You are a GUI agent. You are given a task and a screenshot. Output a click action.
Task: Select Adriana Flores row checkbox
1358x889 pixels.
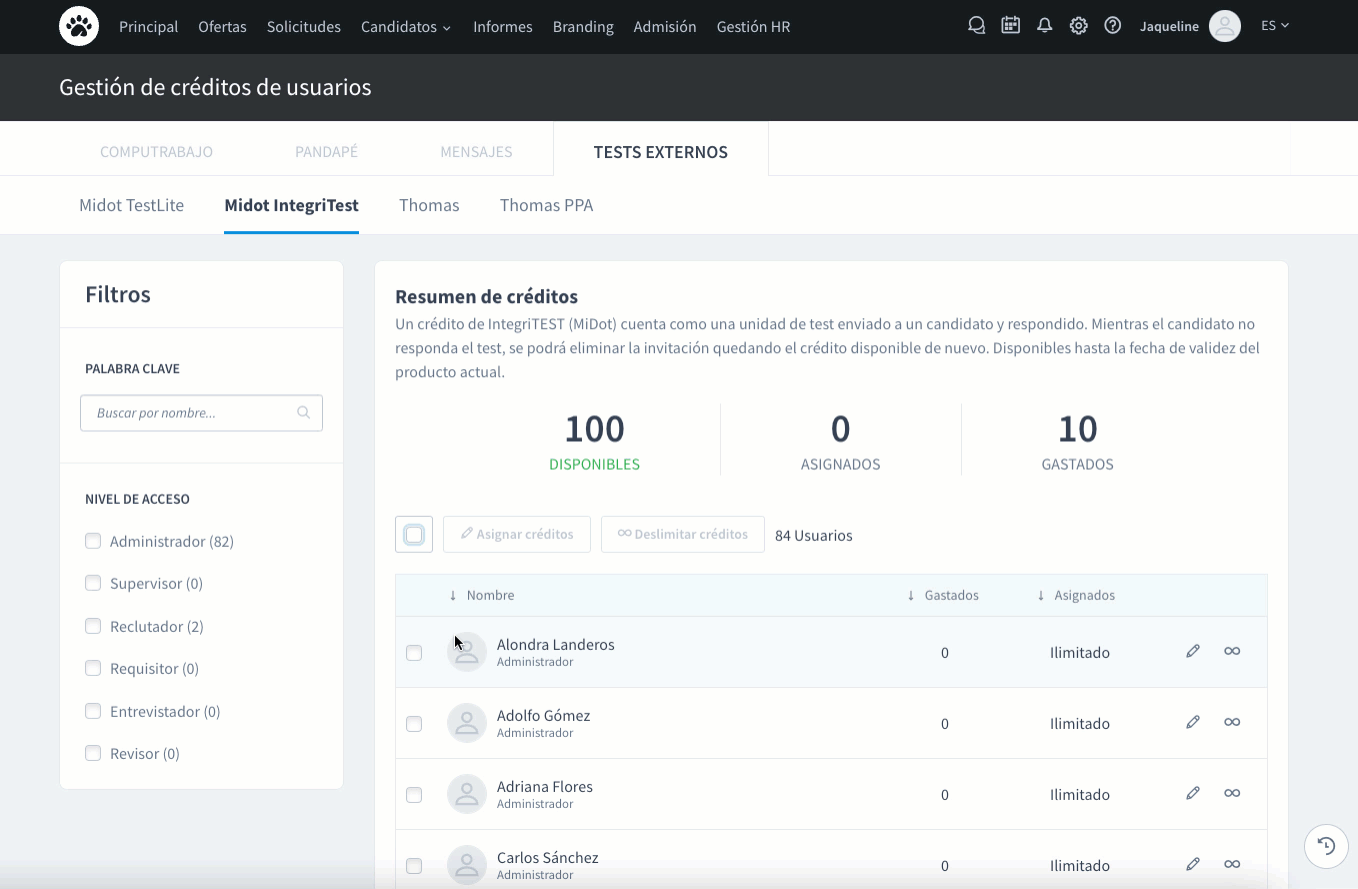414,795
